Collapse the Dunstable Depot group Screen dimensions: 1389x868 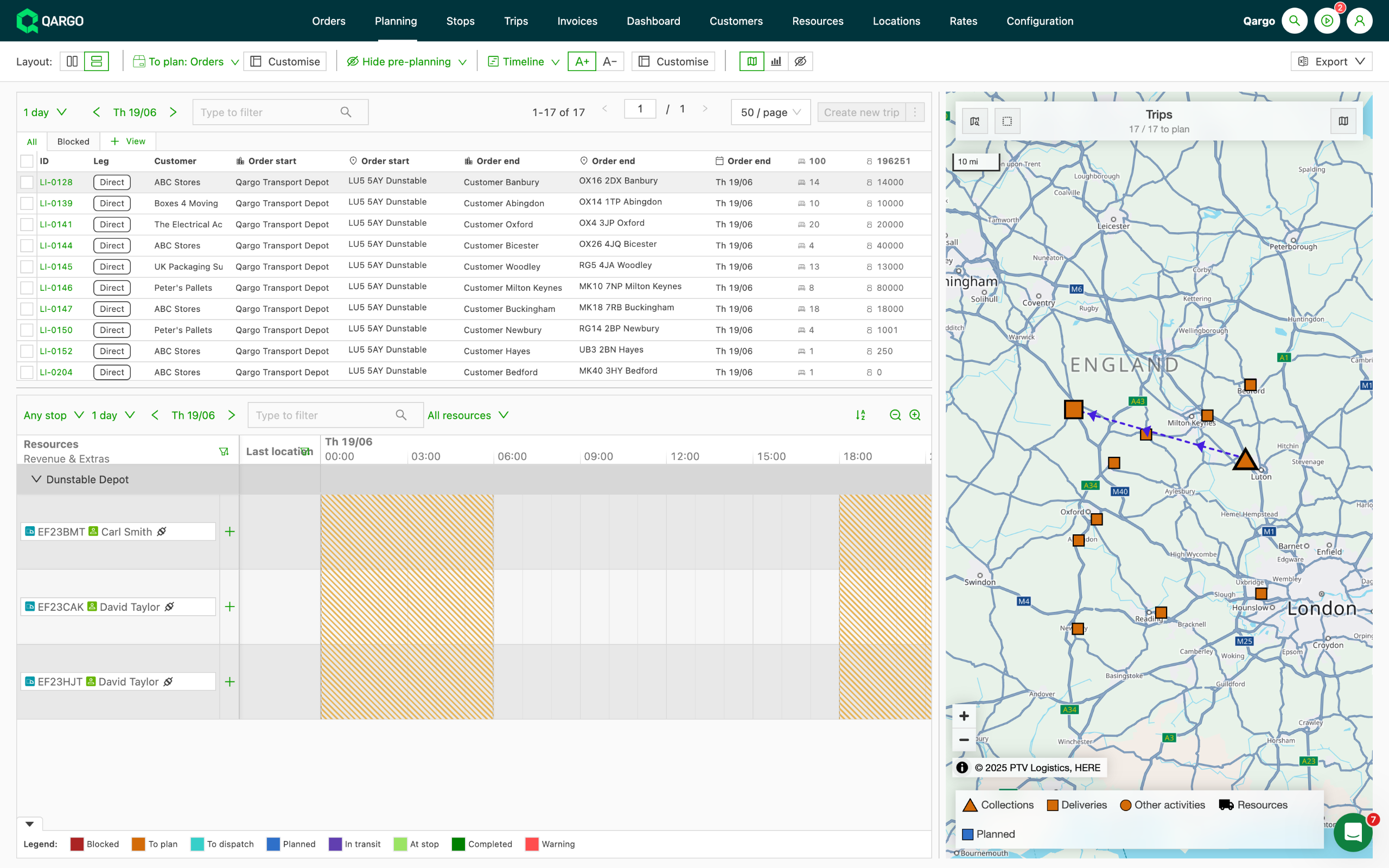(x=36, y=480)
